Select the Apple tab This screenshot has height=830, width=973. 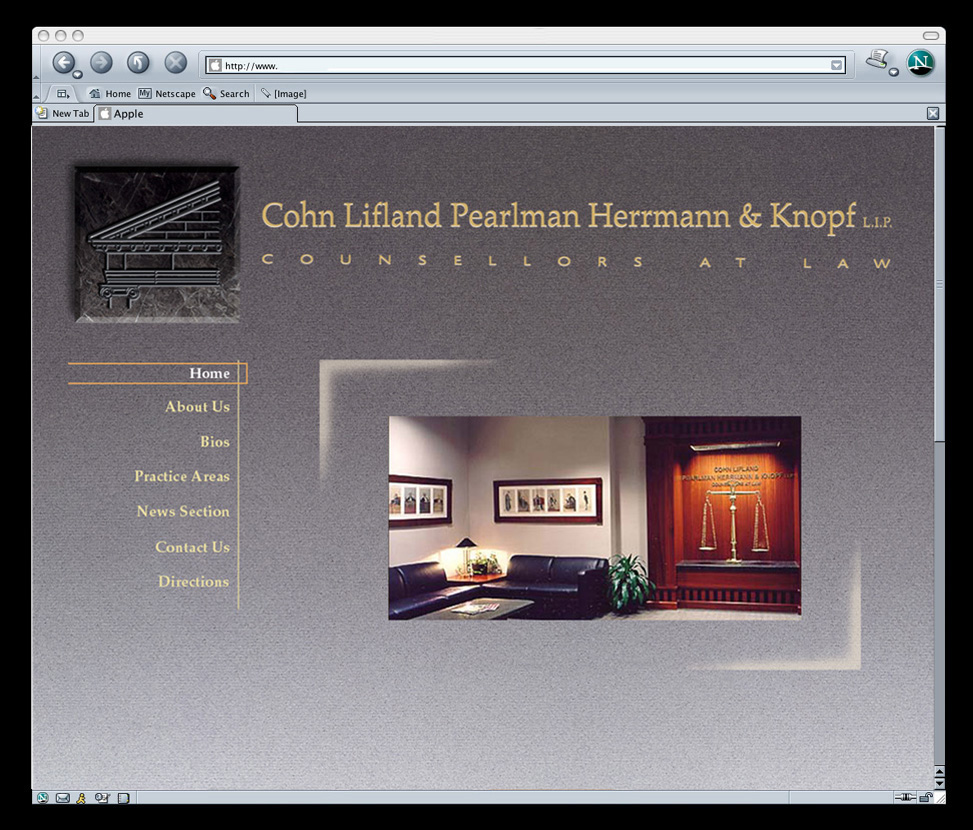pos(195,114)
